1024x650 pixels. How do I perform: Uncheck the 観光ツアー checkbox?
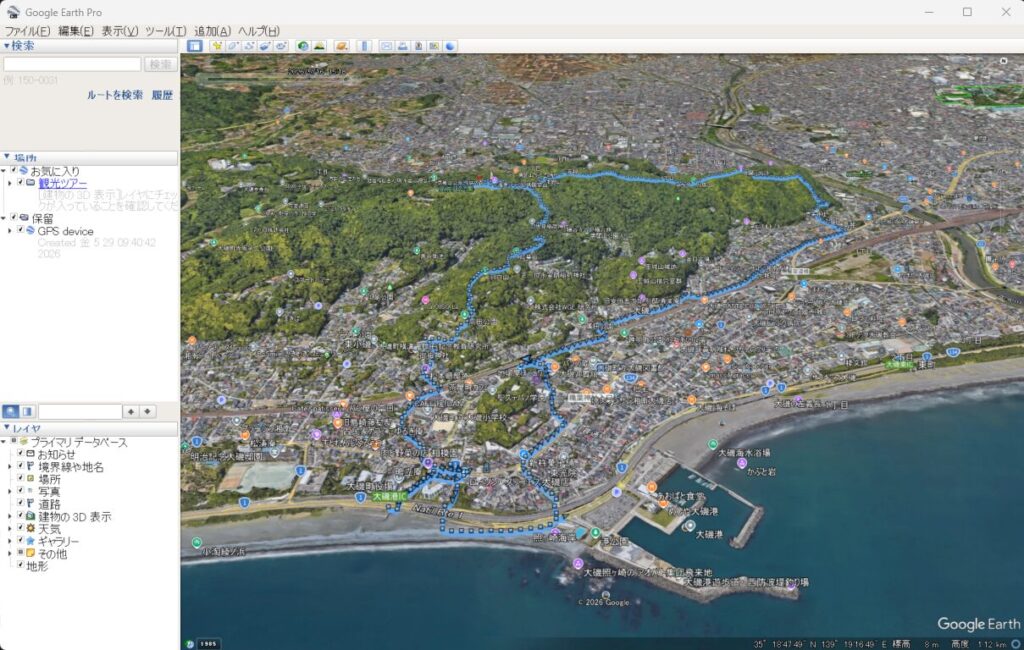tap(21, 183)
